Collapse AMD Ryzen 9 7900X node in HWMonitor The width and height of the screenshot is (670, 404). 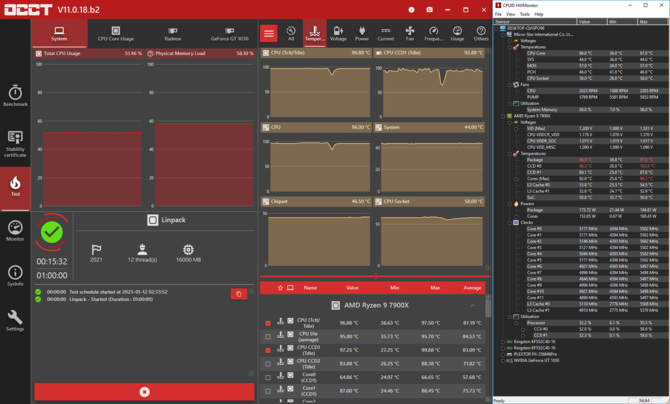(x=503, y=116)
